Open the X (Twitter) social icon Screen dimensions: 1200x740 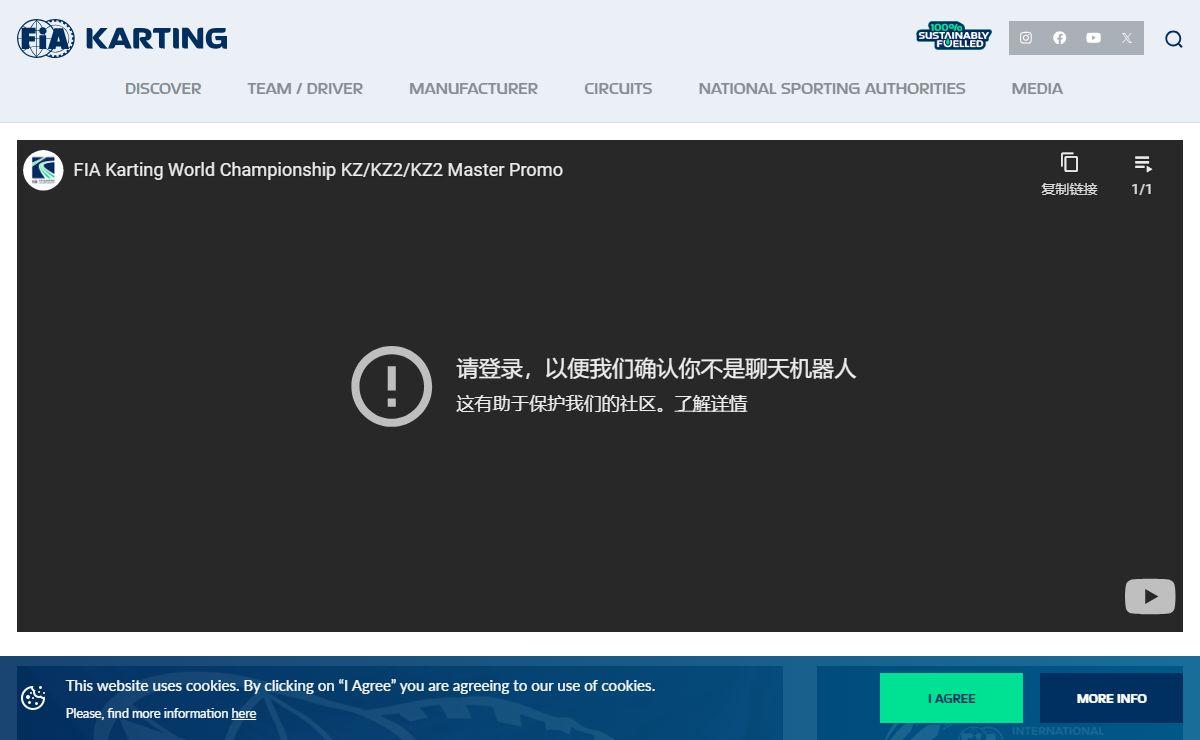point(1127,38)
